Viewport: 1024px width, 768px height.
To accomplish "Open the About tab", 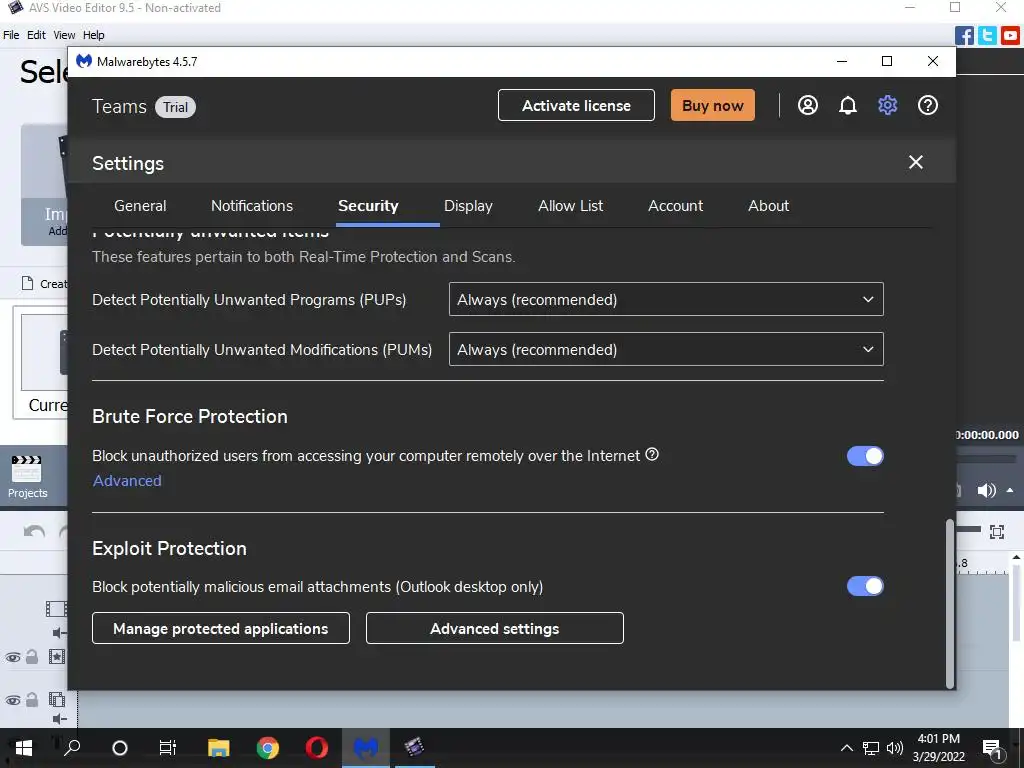I will point(769,206).
